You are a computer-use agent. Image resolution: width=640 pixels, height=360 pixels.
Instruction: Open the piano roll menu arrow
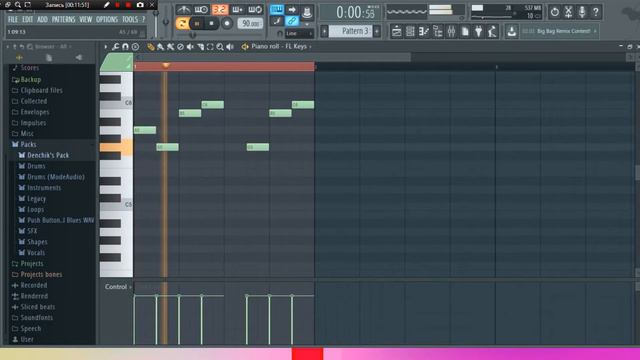point(106,47)
